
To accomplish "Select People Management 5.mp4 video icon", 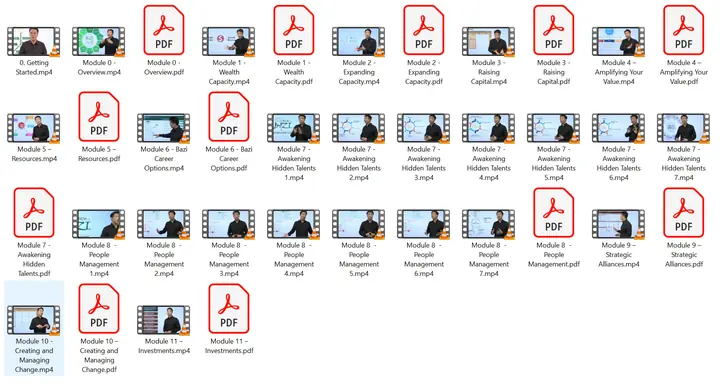I will [359, 224].
